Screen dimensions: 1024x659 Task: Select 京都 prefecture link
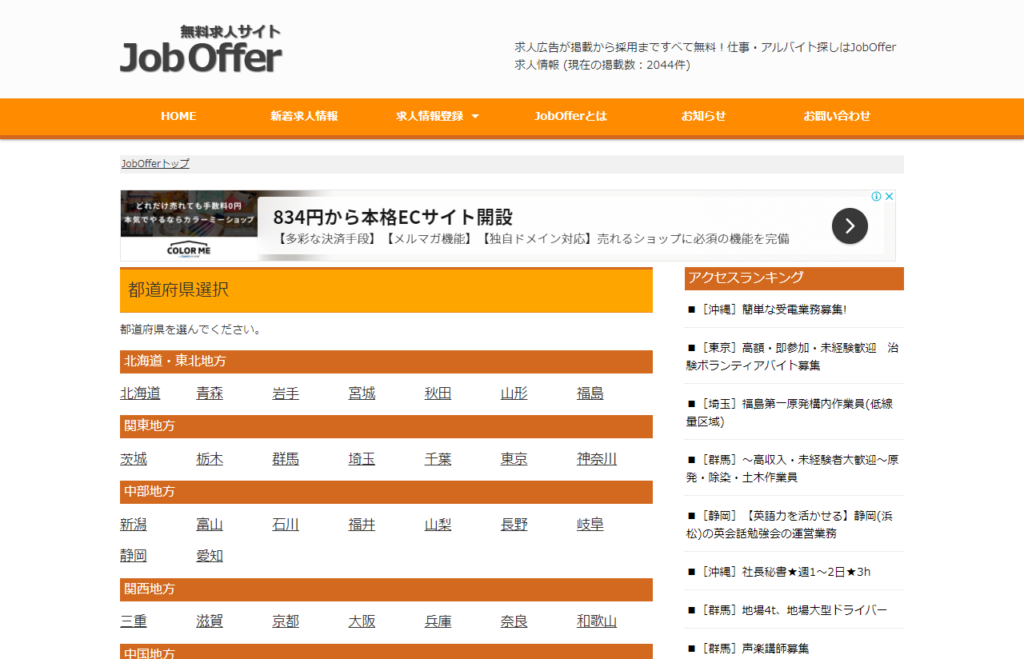pos(285,621)
